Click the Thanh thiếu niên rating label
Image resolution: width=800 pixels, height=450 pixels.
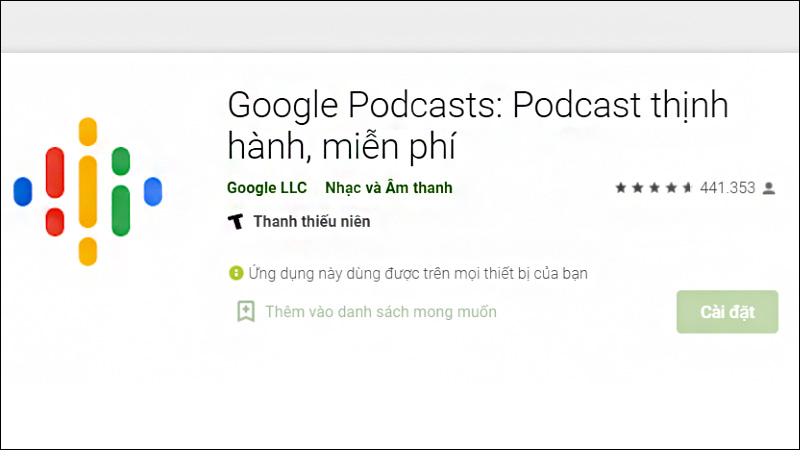(312, 221)
